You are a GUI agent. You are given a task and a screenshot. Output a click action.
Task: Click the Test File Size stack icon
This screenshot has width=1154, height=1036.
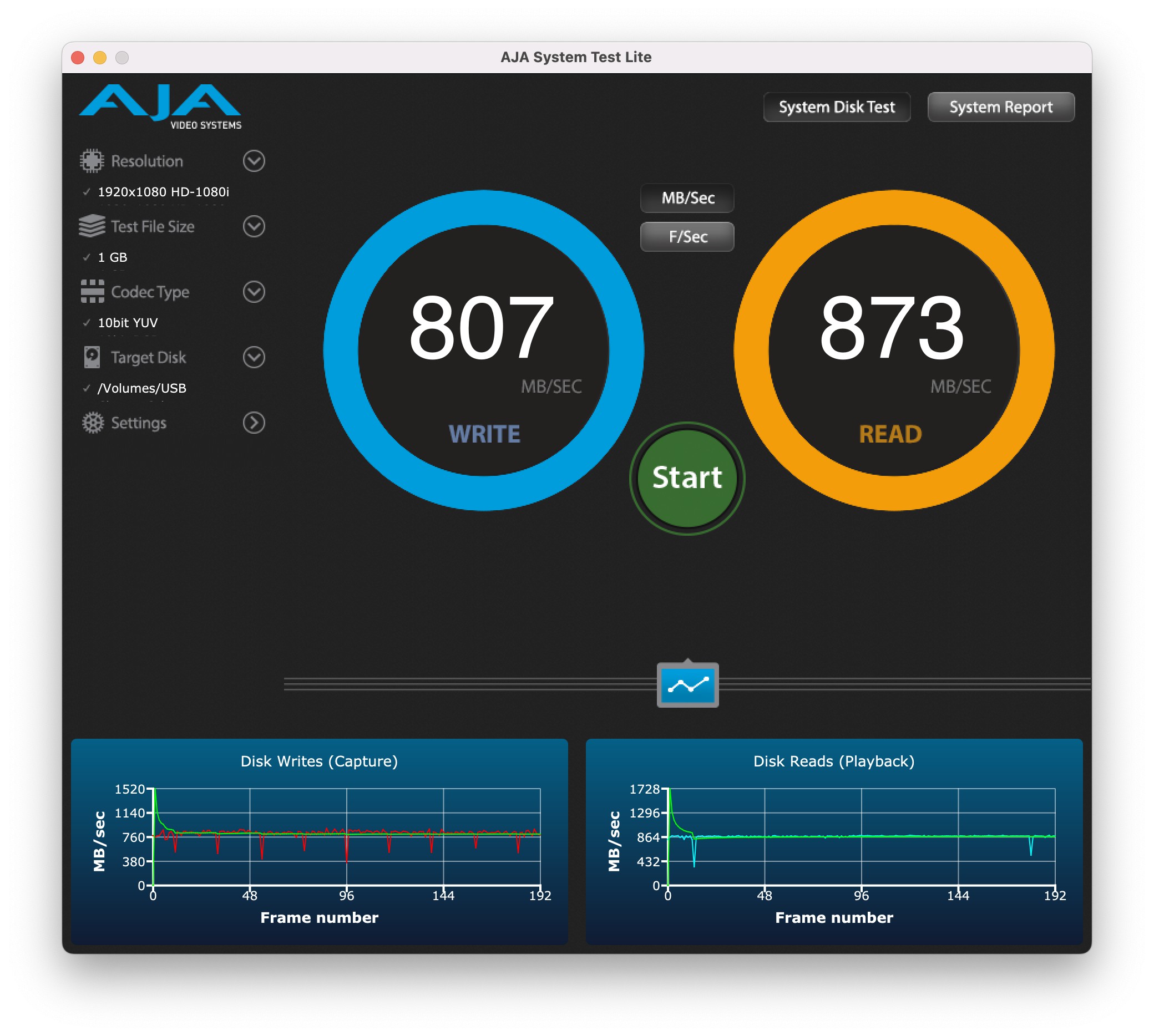pyautogui.click(x=92, y=226)
